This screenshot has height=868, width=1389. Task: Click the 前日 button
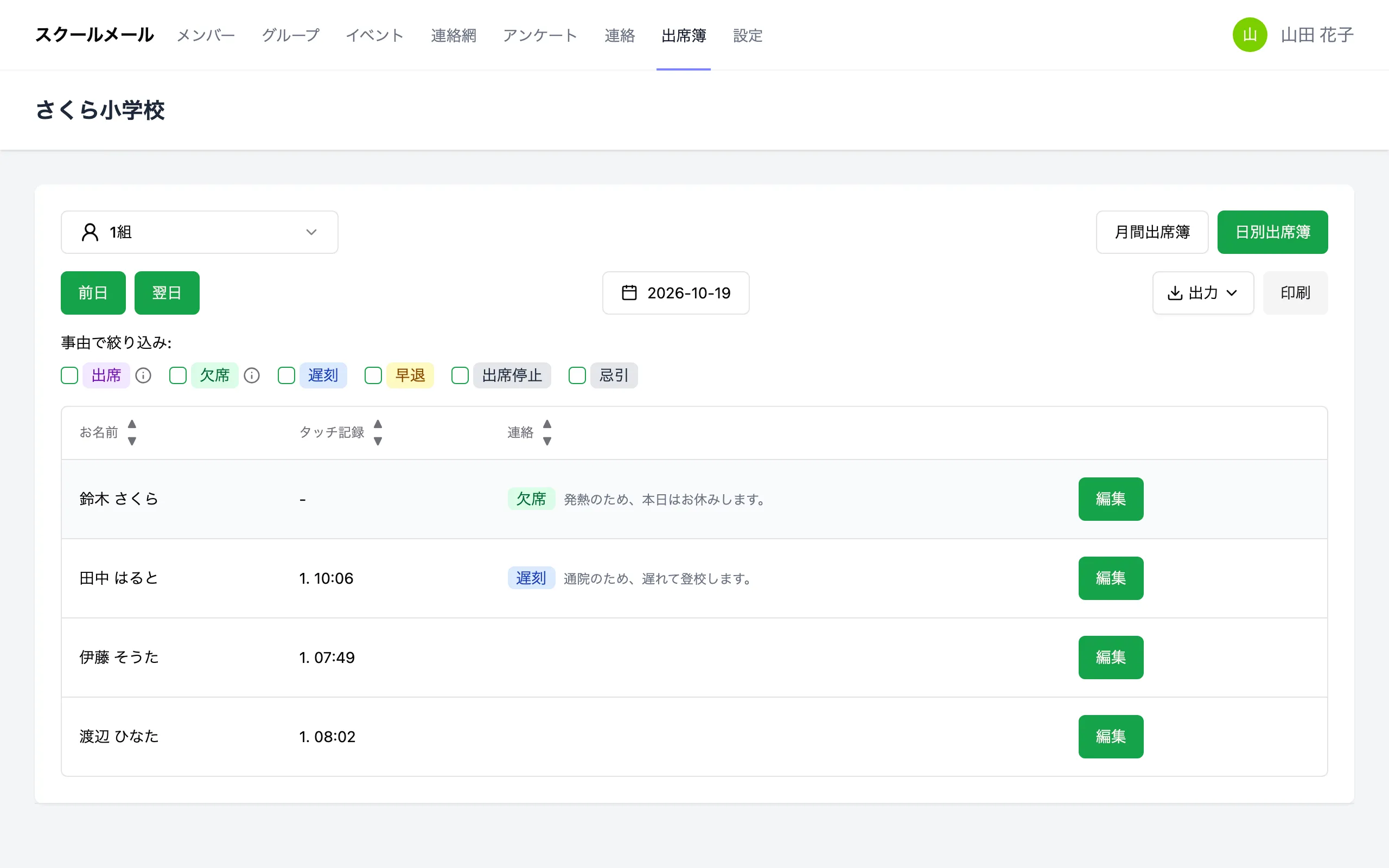pyautogui.click(x=93, y=293)
